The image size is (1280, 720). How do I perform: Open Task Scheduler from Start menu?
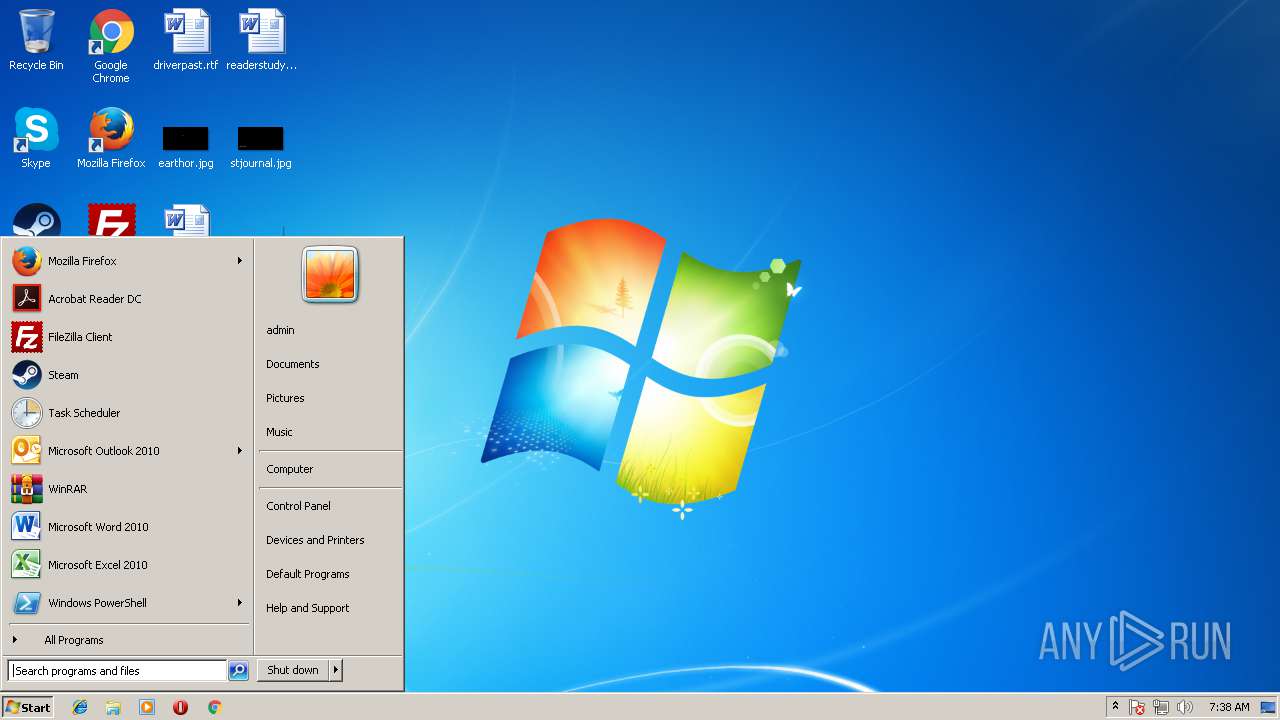pyautogui.click(x=128, y=413)
